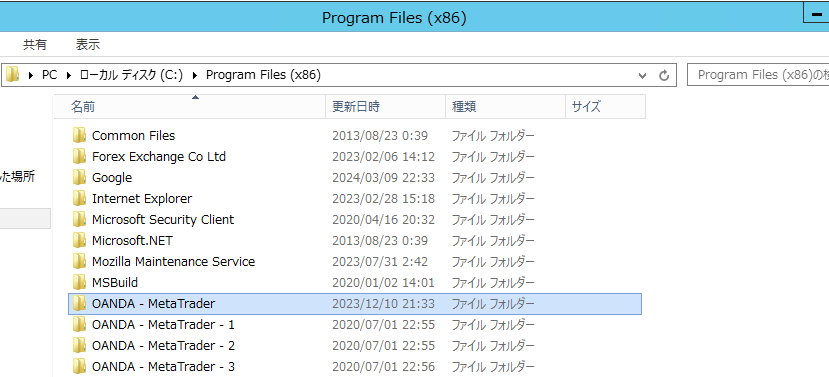This screenshot has width=829, height=377.
Task: Minimize the Program Files (x86) window
Action: point(817,13)
